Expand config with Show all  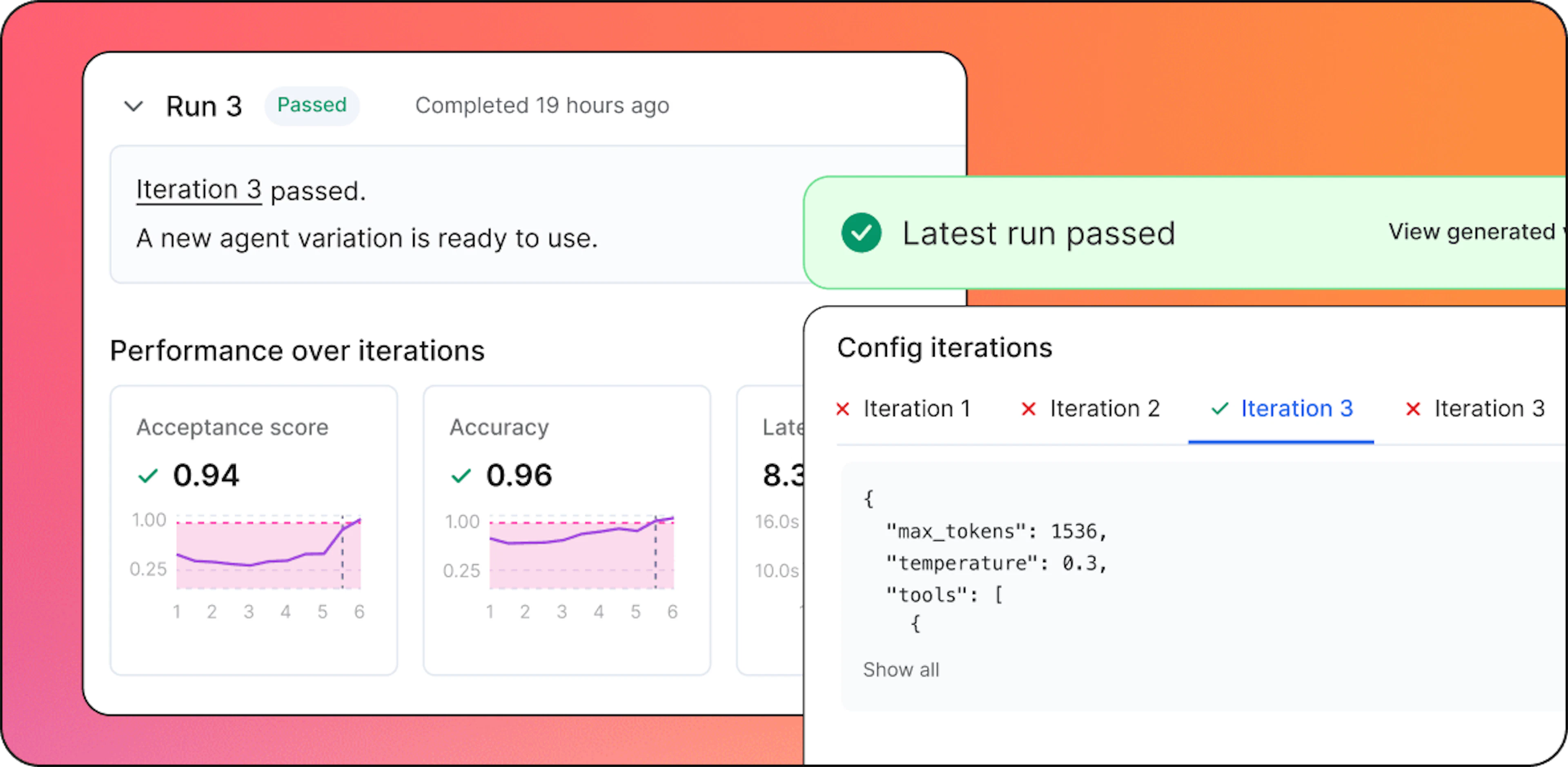(901, 670)
